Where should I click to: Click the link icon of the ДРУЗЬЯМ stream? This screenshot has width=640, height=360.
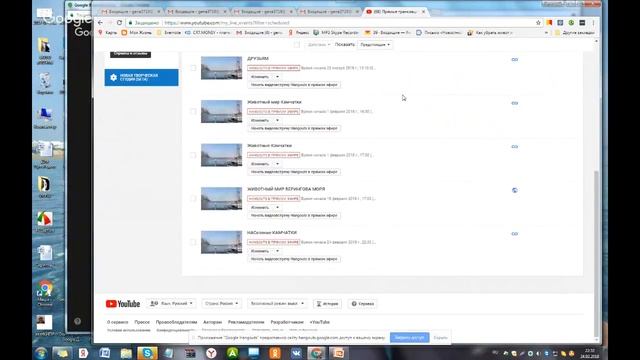[515, 60]
